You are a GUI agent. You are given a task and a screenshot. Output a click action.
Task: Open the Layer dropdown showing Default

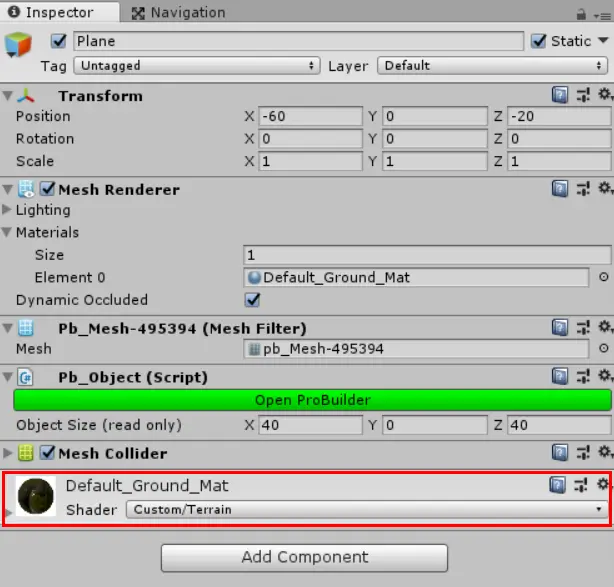(492, 66)
